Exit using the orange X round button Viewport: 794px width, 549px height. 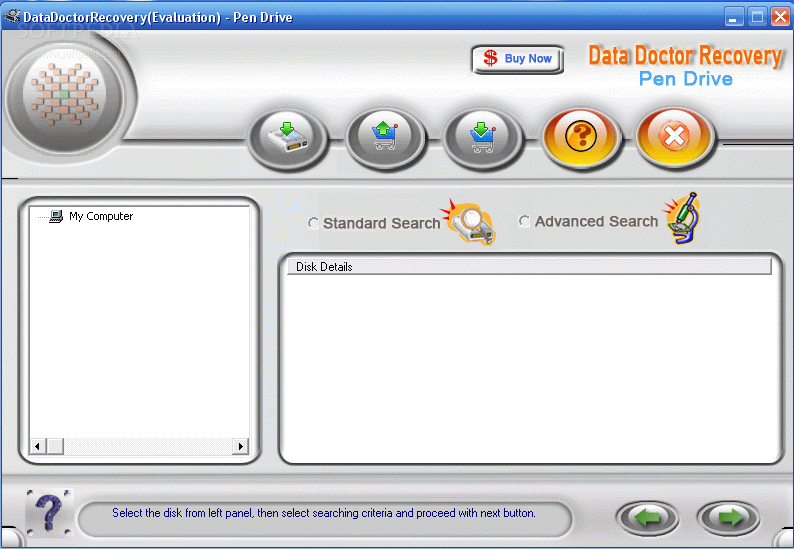click(674, 136)
